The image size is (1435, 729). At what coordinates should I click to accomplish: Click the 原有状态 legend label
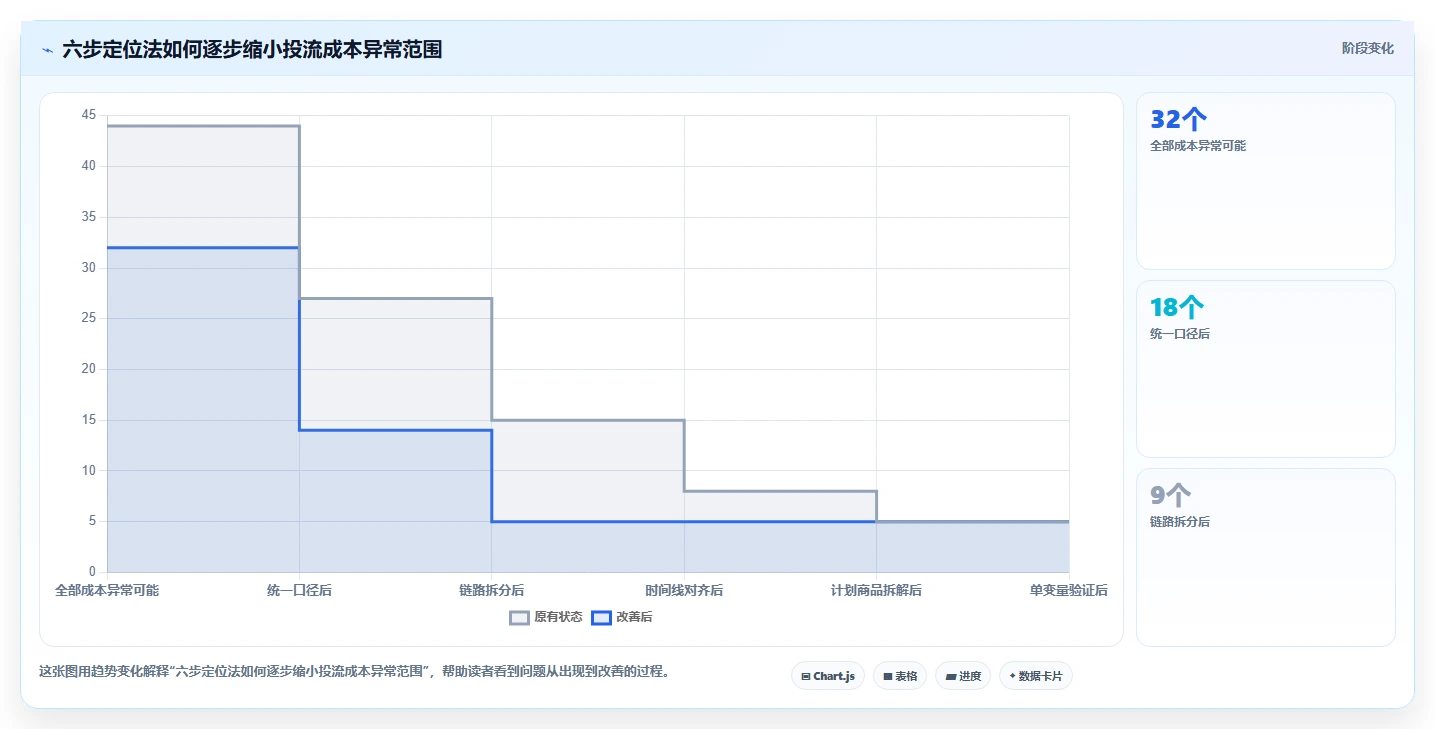click(x=558, y=618)
